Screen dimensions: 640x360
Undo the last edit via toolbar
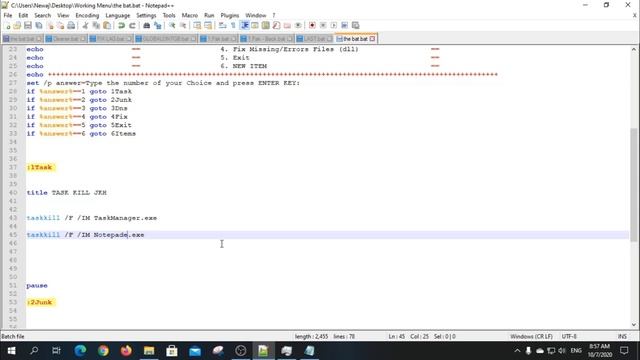[121, 25]
